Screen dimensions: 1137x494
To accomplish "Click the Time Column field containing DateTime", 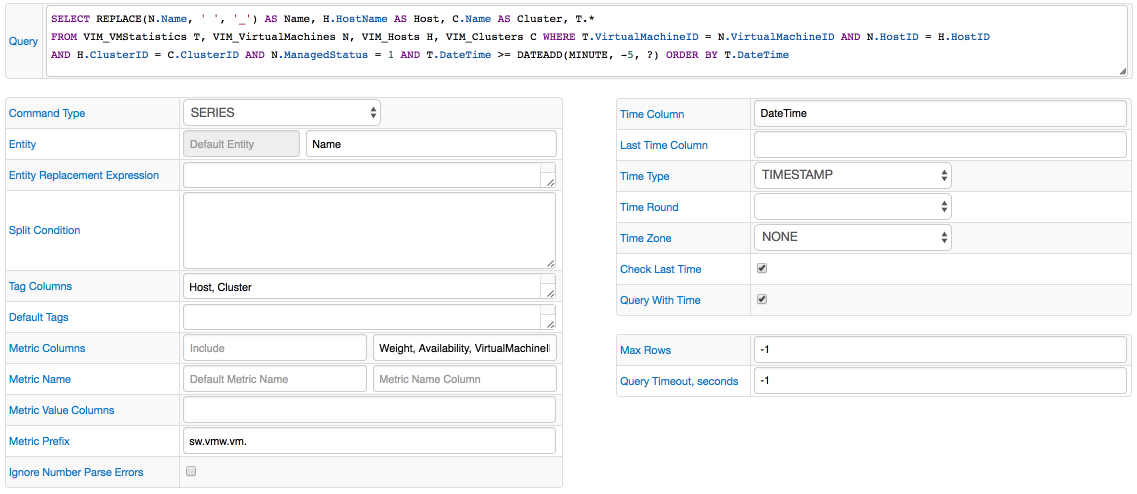I will click(940, 114).
